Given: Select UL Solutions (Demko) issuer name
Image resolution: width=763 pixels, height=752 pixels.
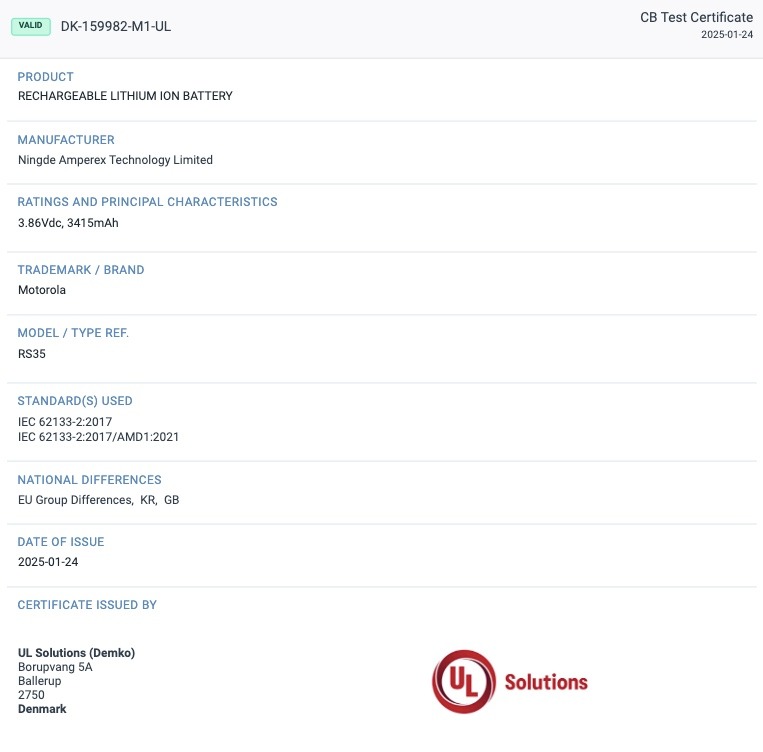Looking at the screenshot, I should click(x=76, y=653).
